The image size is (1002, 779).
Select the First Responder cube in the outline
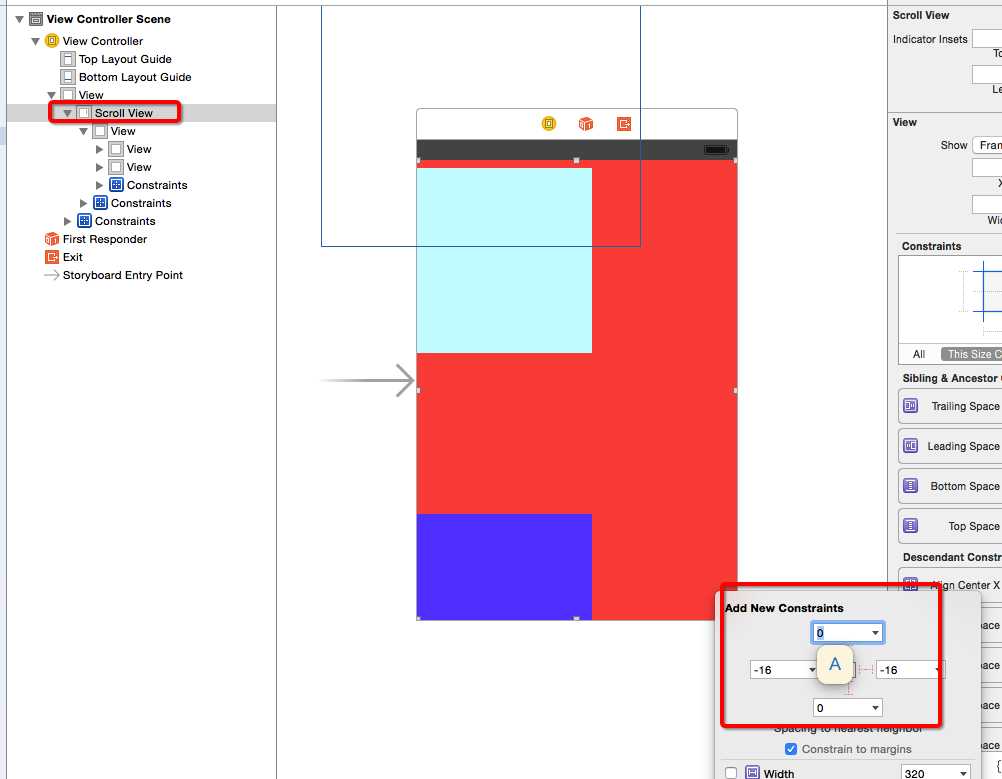click(x=52, y=239)
